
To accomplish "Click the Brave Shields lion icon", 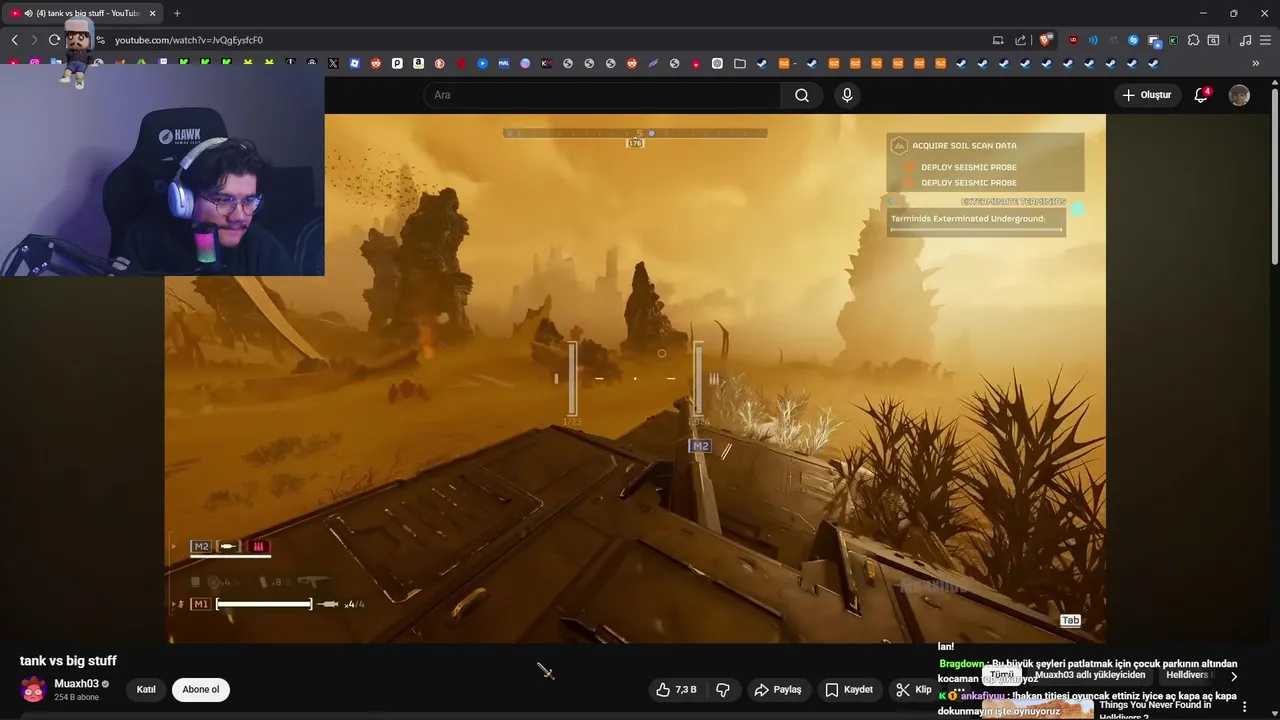I will (1045, 40).
